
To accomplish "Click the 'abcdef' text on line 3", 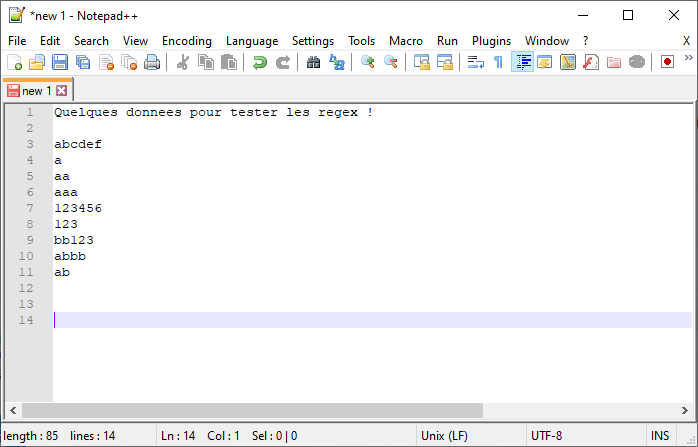I will 78,144.
